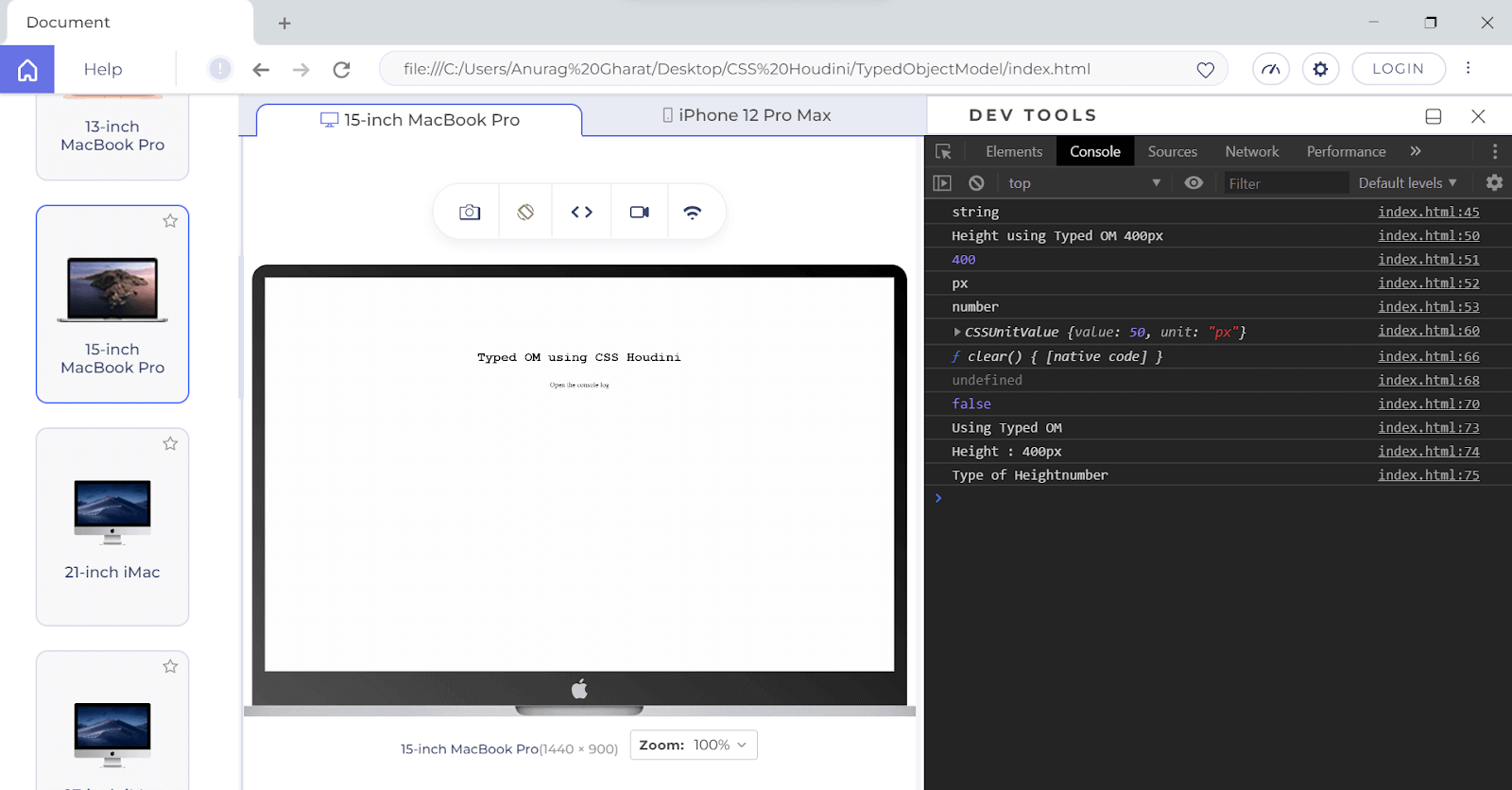Image resolution: width=1512 pixels, height=790 pixels.
Task: Reload the page with refresh icon
Action: point(341,70)
